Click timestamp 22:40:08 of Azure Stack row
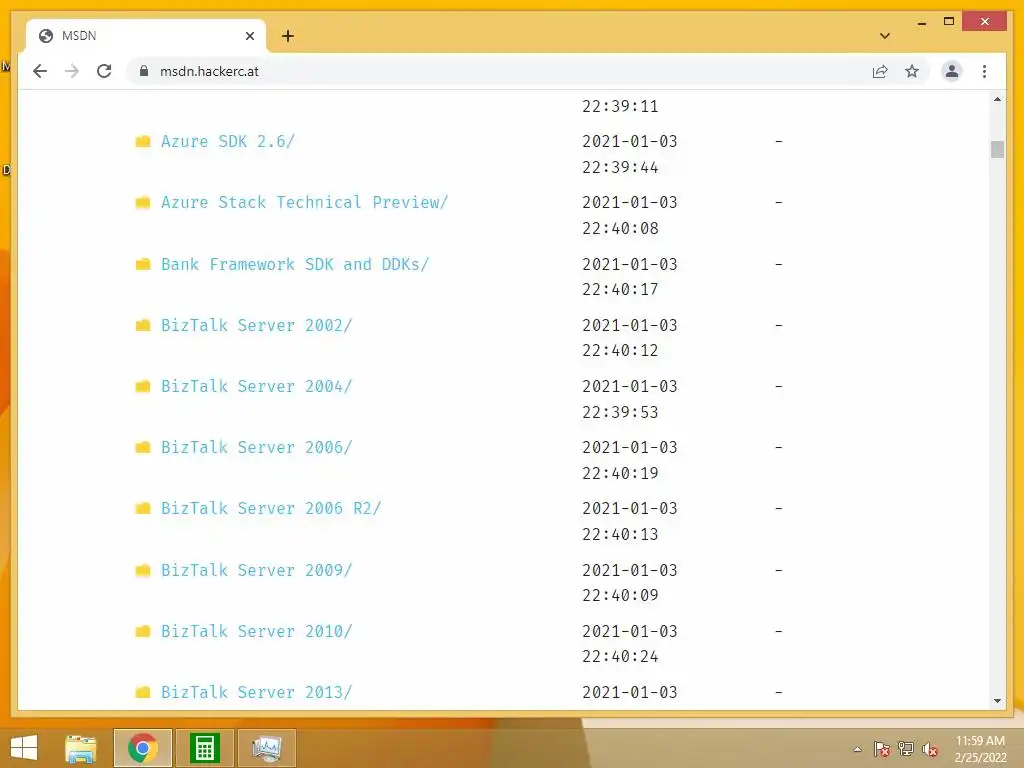The image size is (1024, 768). click(x=620, y=229)
